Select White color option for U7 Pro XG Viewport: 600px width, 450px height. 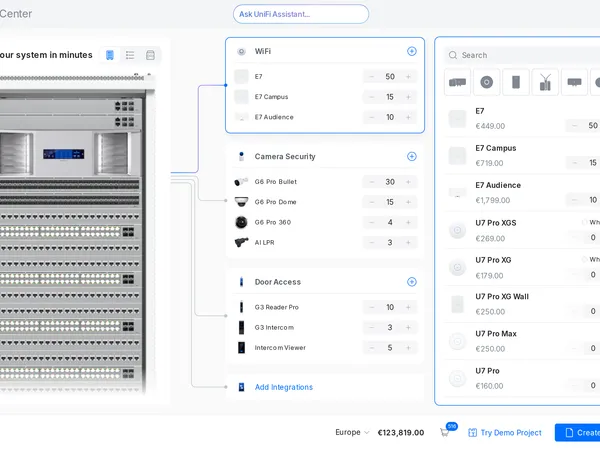tap(591, 259)
